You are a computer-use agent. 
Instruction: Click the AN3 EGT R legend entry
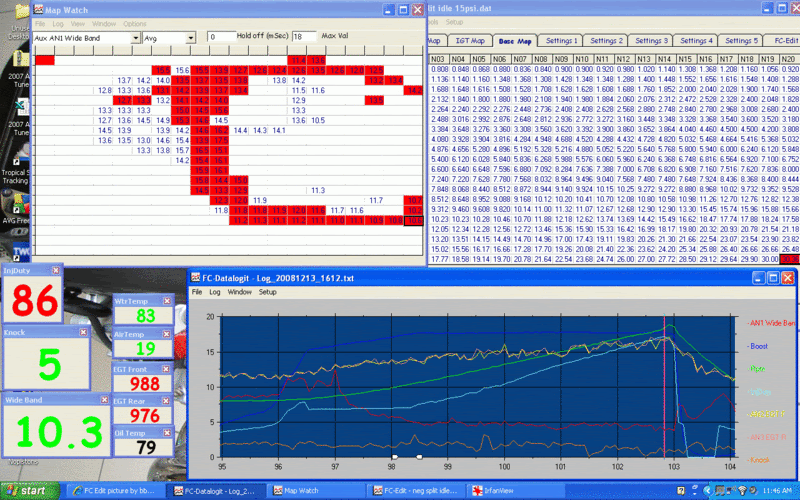(767, 437)
